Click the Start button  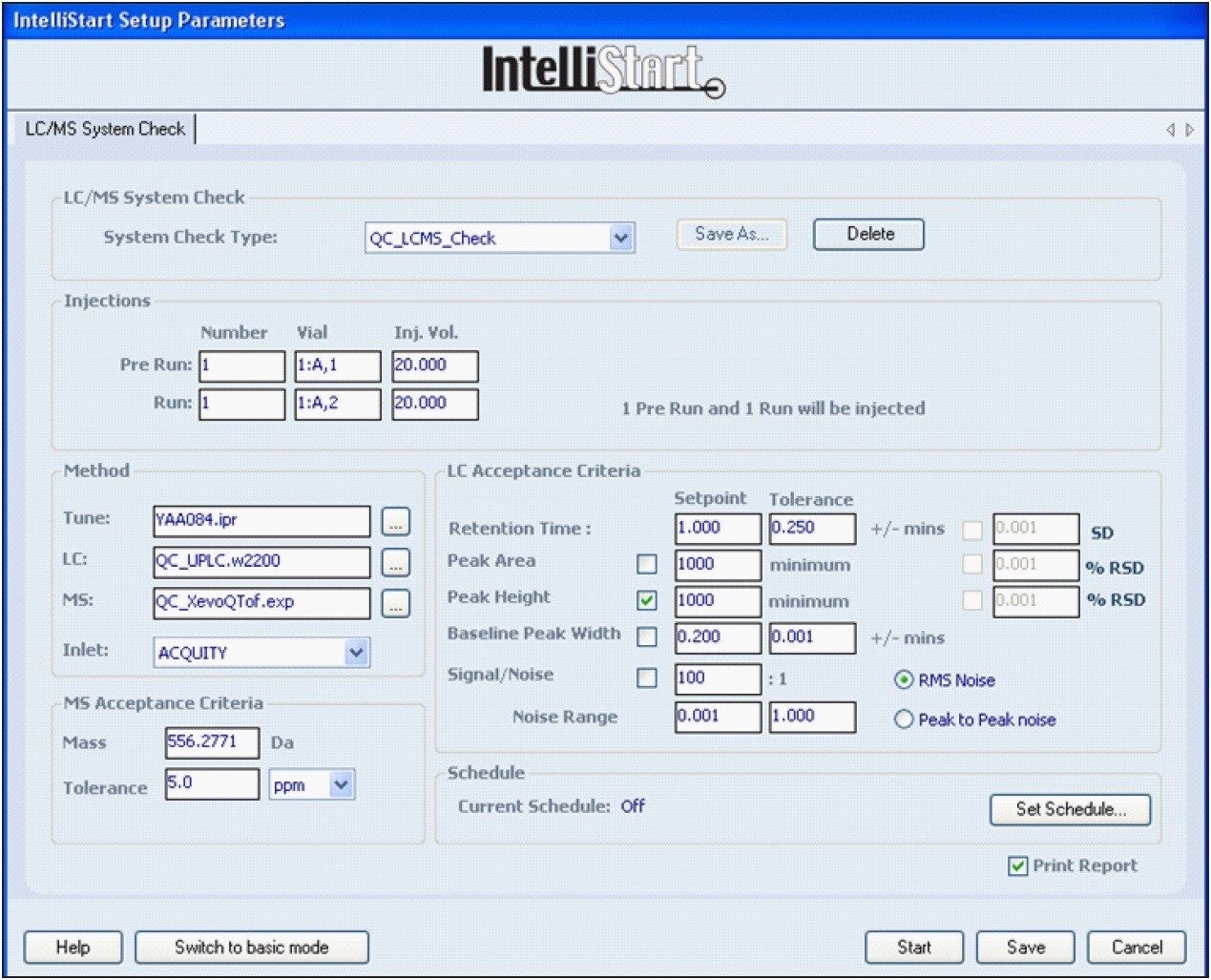tap(914, 948)
